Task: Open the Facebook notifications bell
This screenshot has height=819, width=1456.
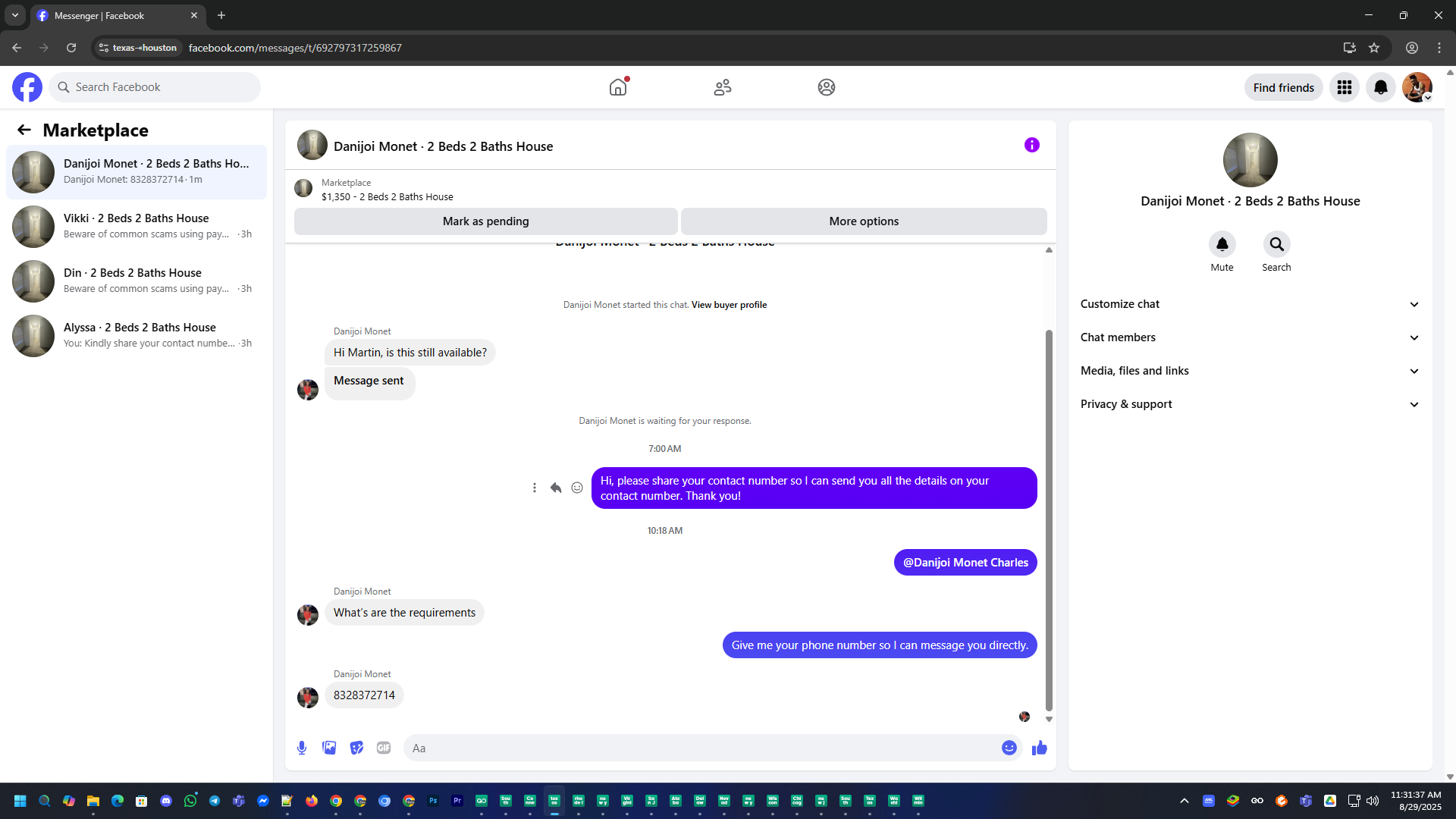Action: (1380, 87)
